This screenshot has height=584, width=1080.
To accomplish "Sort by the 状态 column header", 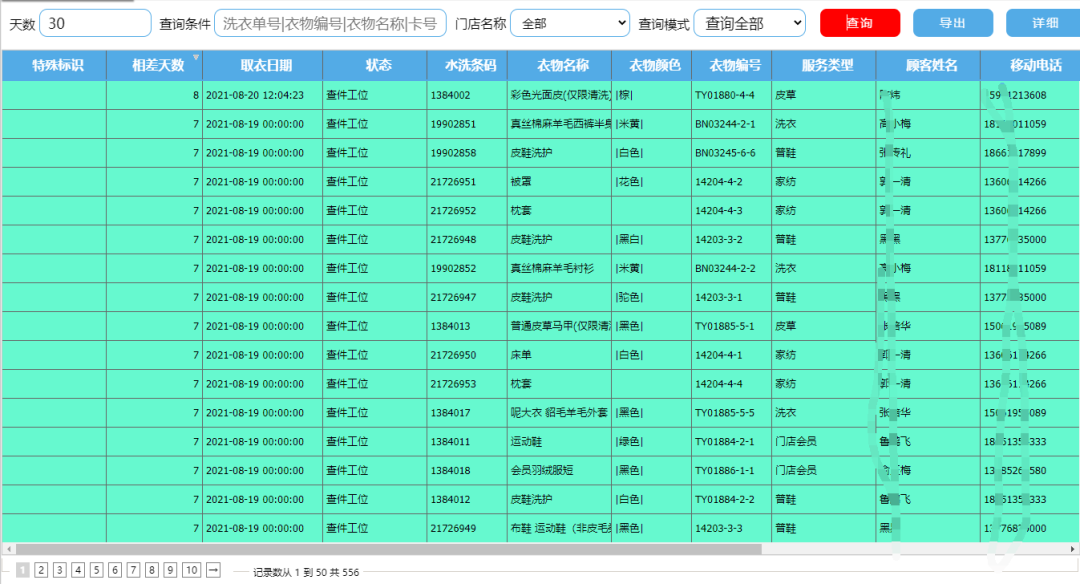I will (375, 65).
